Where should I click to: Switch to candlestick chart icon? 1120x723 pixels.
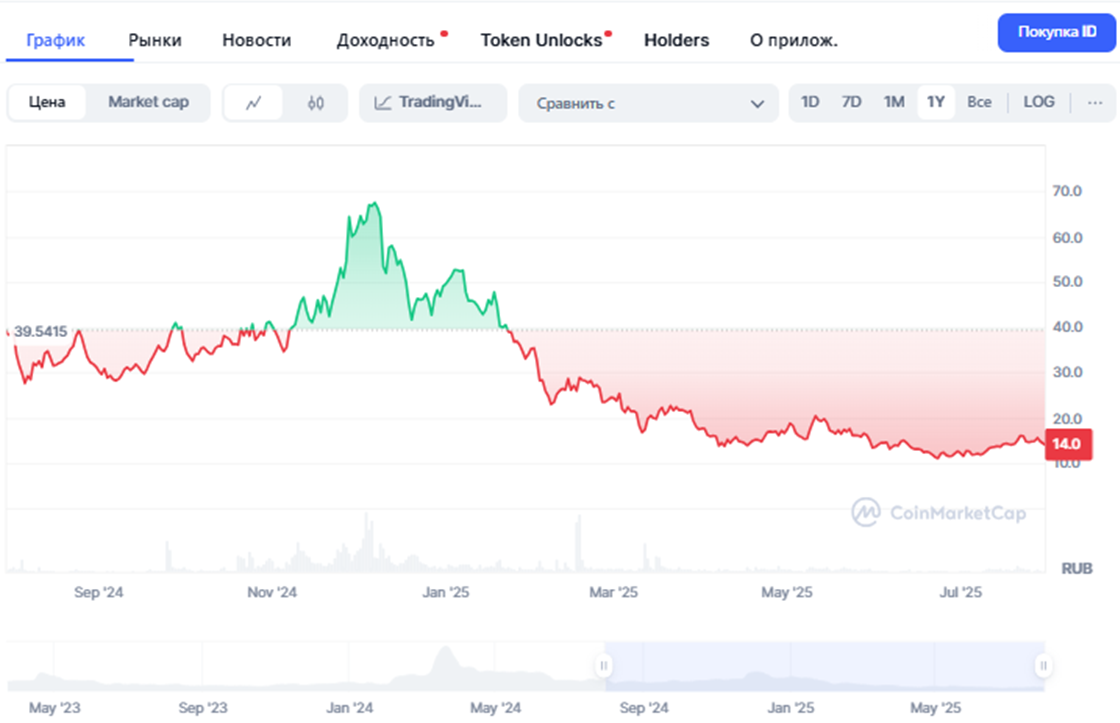click(x=316, y=103)
